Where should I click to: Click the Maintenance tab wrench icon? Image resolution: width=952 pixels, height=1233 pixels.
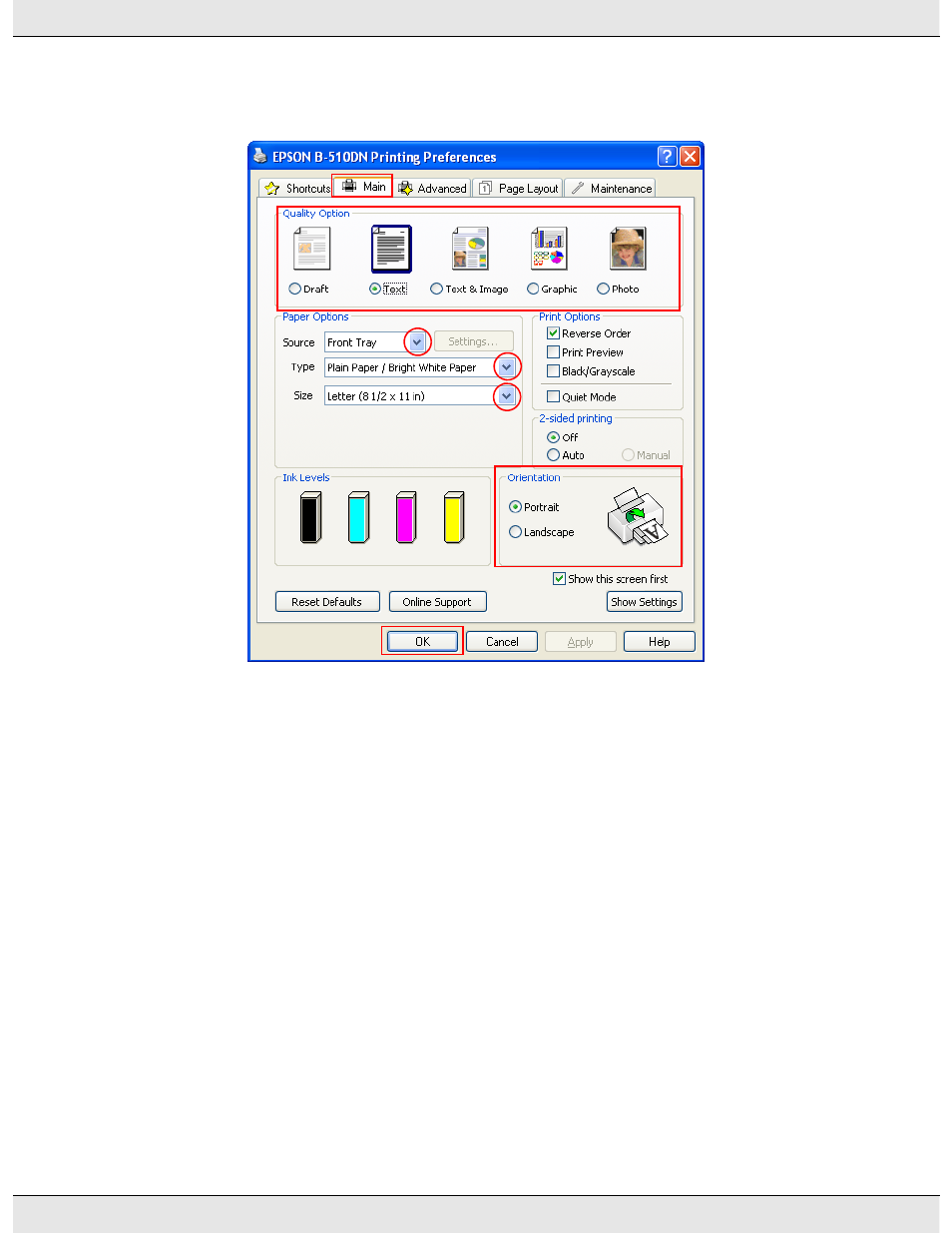[x=578, y=188]
